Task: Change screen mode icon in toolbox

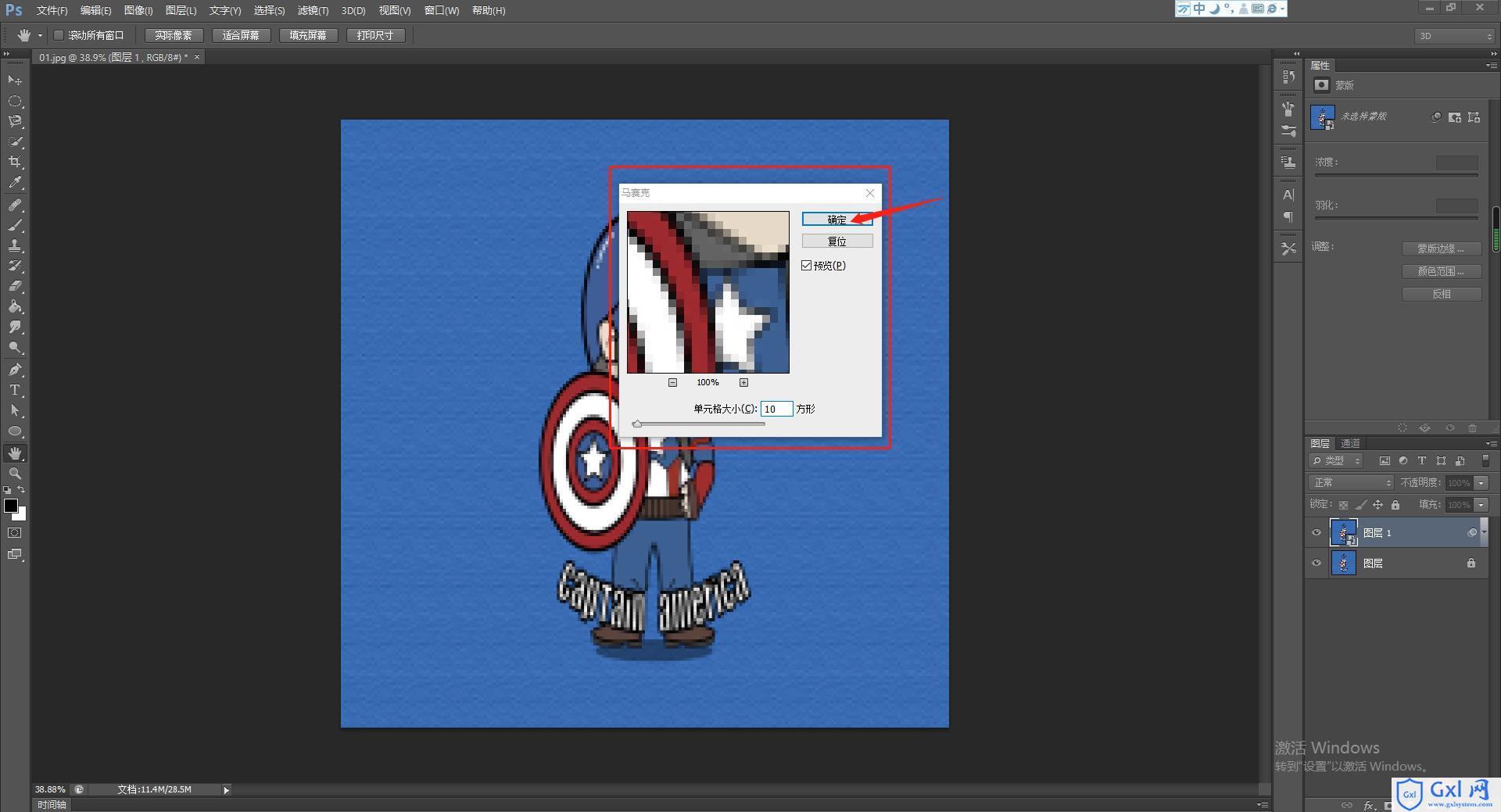Action: [15, 554]
